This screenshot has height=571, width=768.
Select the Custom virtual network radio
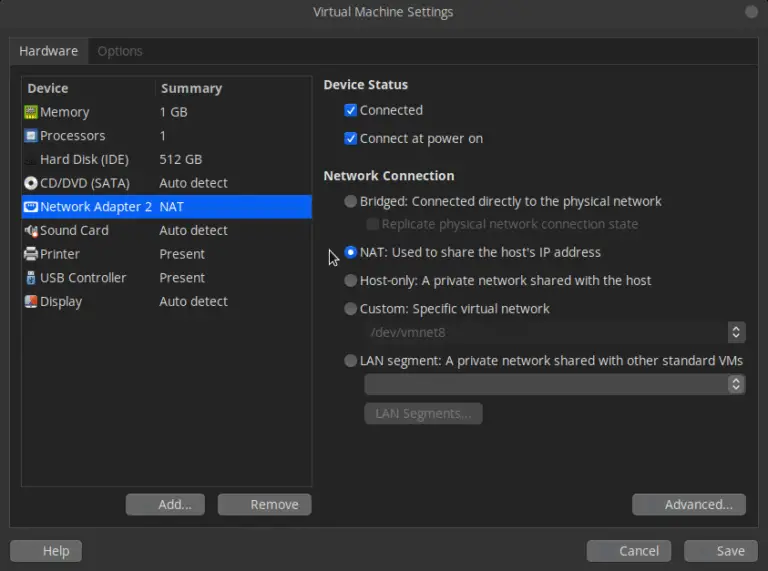pos(350,309)
